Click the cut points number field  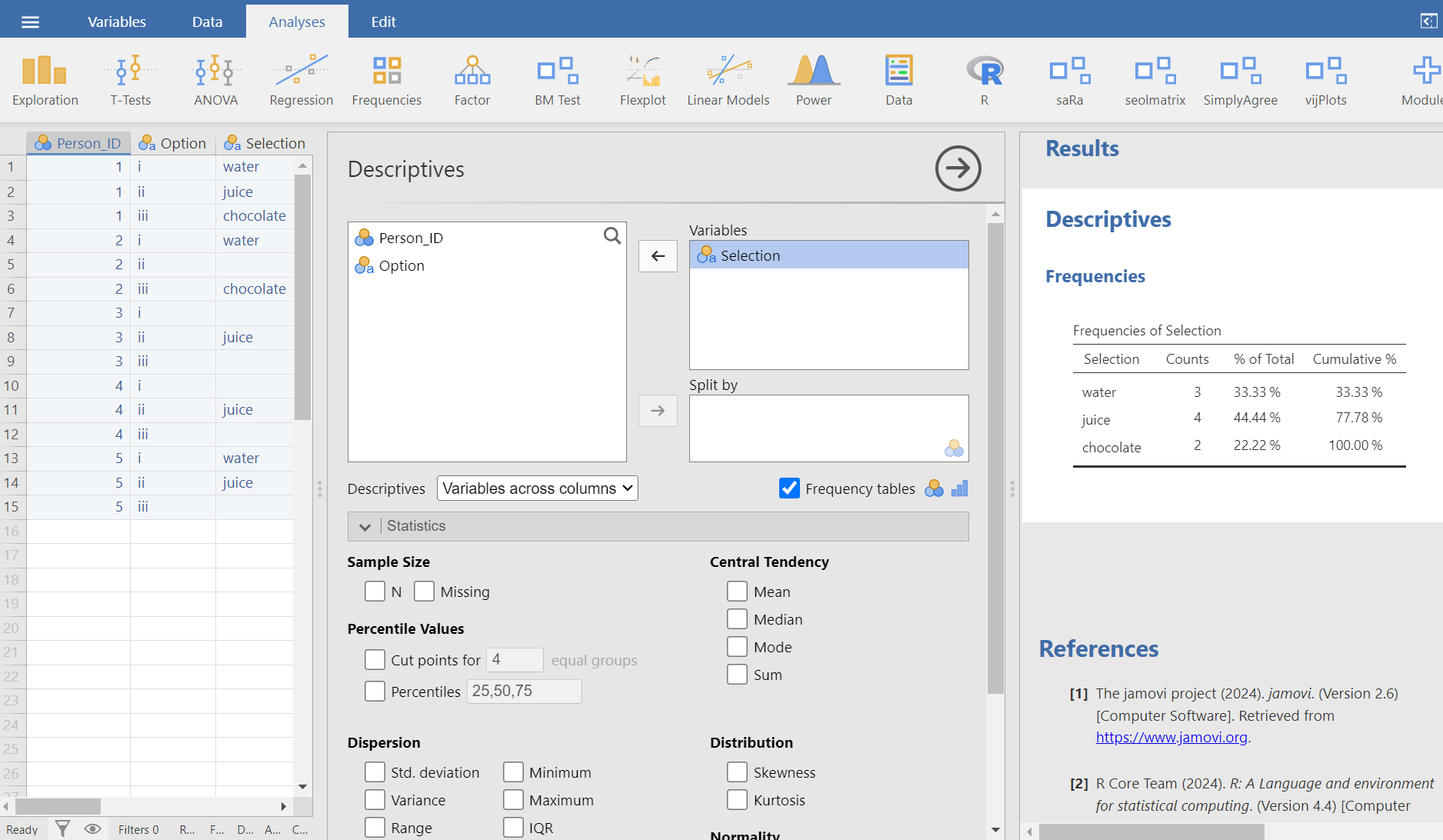coord(515,660)
